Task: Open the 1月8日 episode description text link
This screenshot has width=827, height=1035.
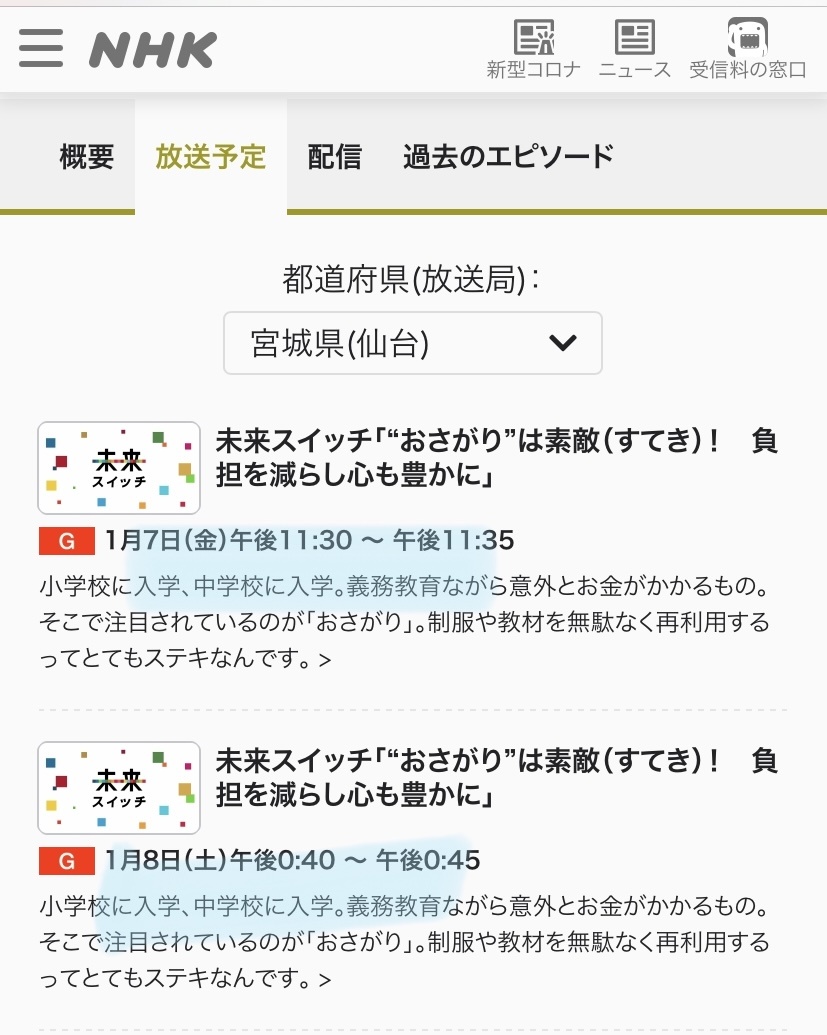Action: point(404,942)
